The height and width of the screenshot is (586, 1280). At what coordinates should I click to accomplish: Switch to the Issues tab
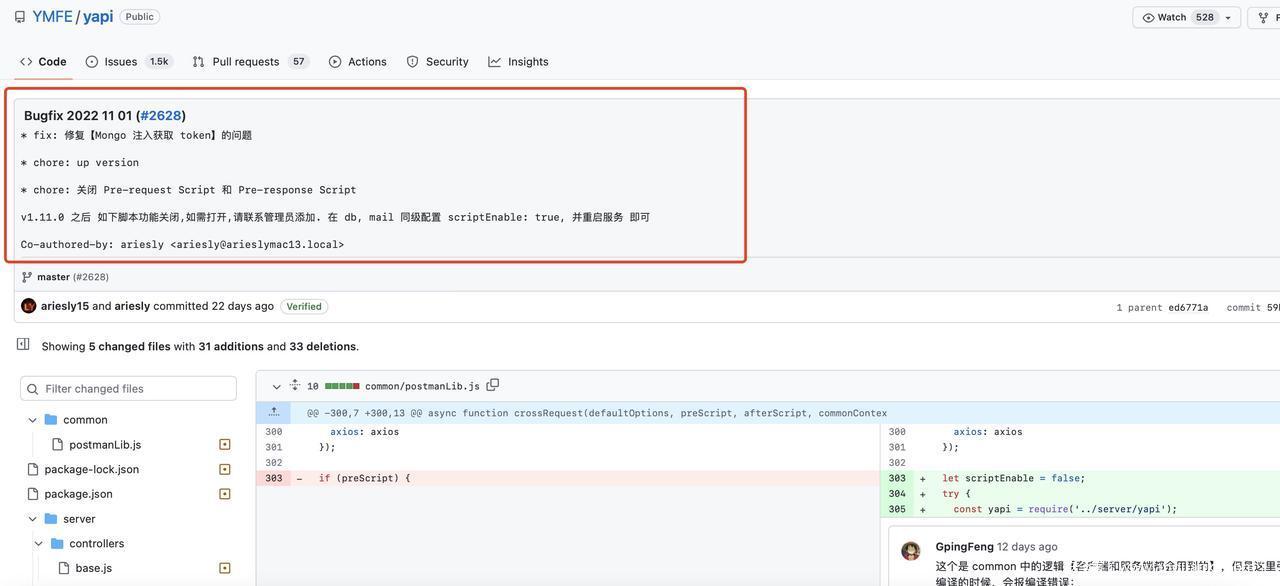pos(120,62)
